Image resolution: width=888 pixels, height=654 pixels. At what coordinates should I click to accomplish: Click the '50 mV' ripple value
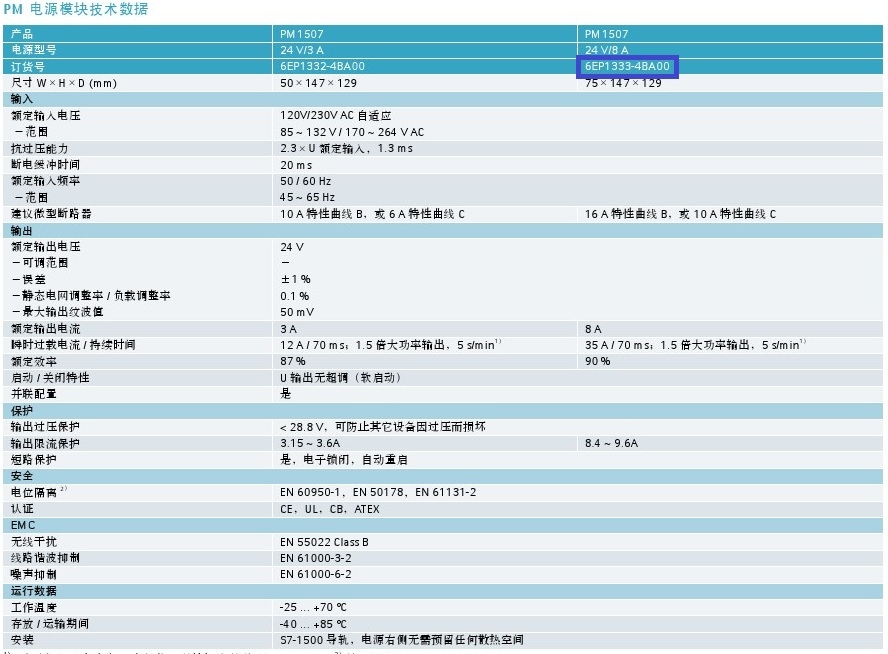click(297, 312)
